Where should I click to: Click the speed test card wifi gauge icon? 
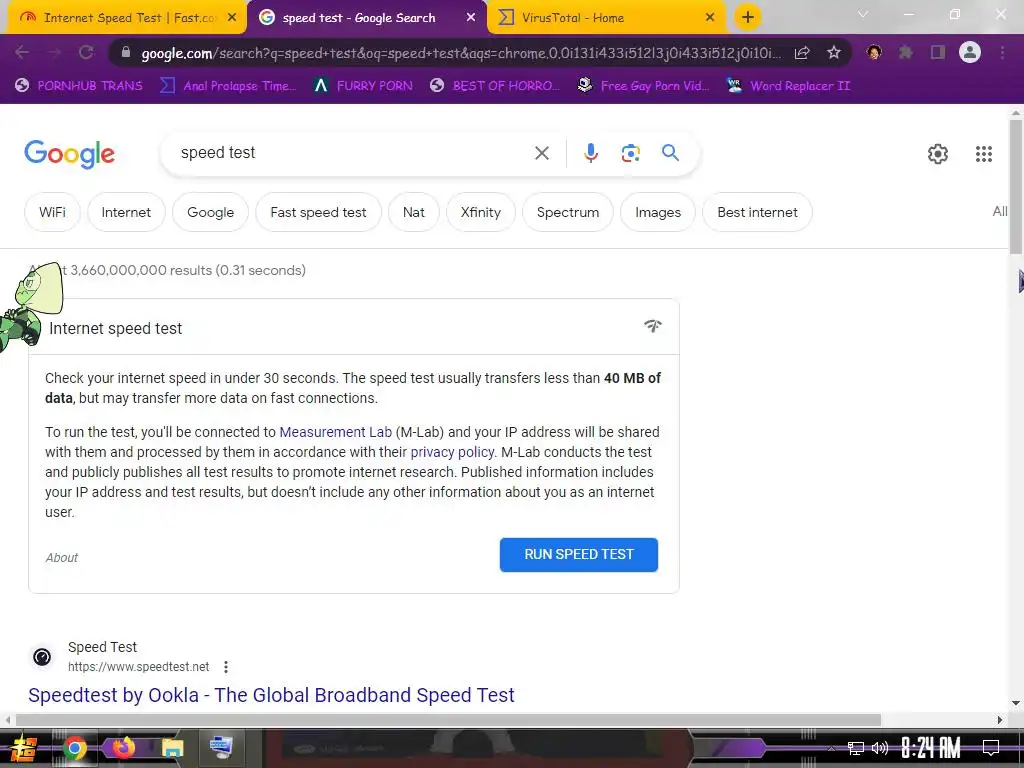coord(652,325)
